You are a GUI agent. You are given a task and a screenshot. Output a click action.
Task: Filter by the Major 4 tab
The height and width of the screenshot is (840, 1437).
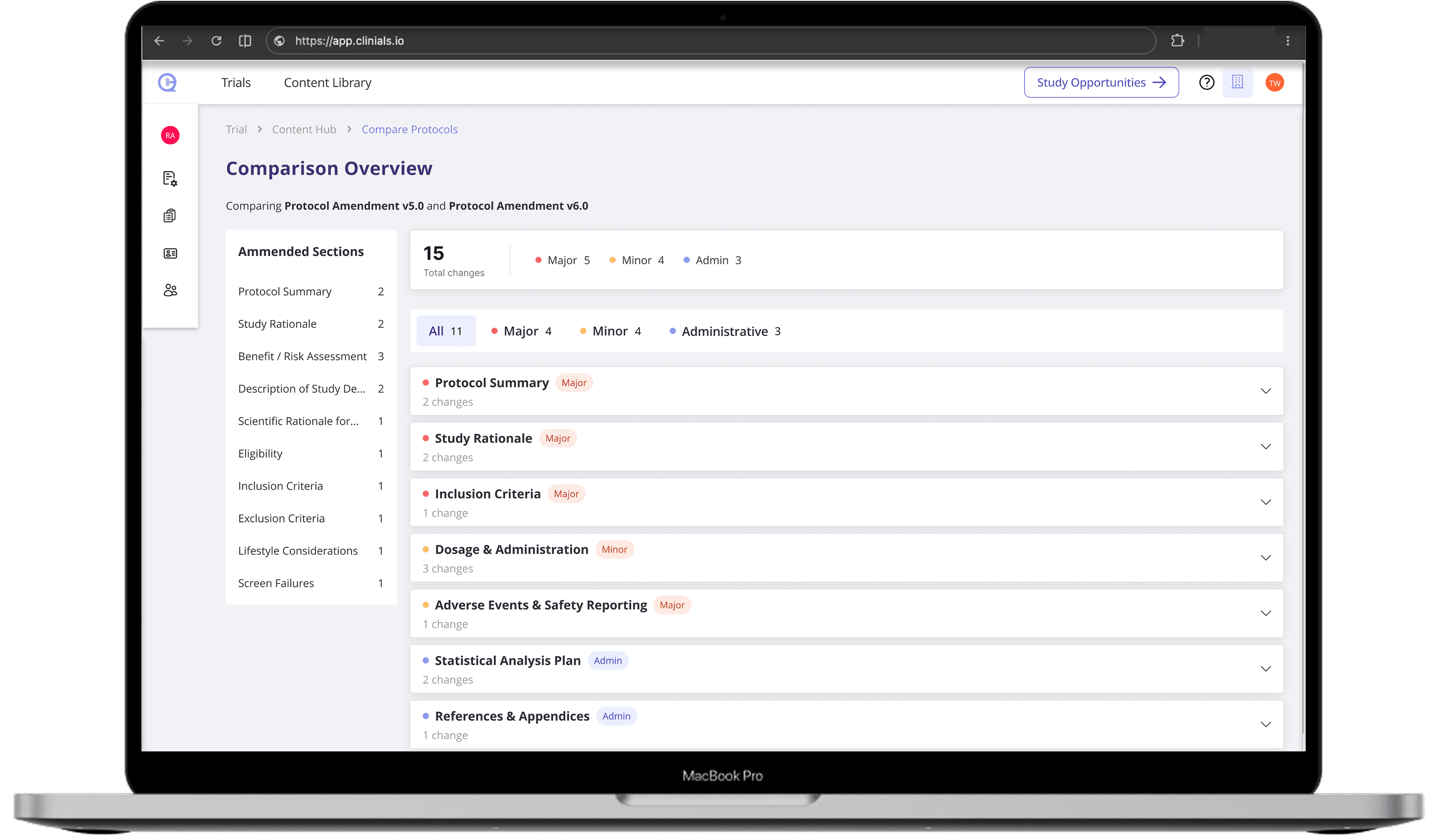521,331
